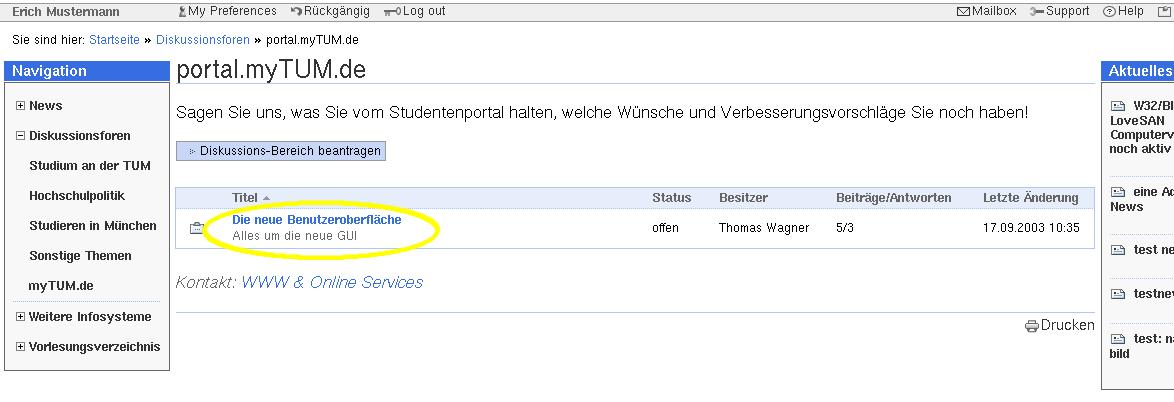Image resolution: width=1174 pixels, height=402 pixels.
Task: Go to Startseite via breadcrumb
Action: pos(114,40)
